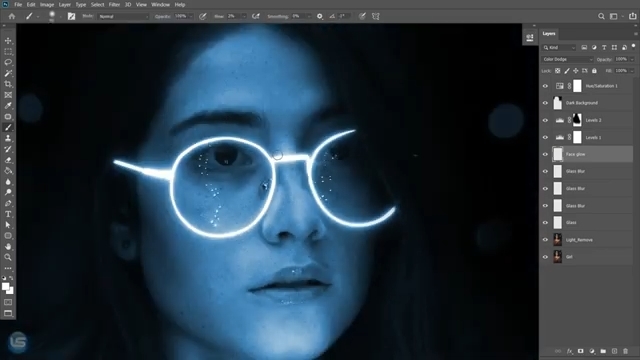Select the Clone Stamp tool
This screenshot has height=360, width=640.
click(8, 138)
